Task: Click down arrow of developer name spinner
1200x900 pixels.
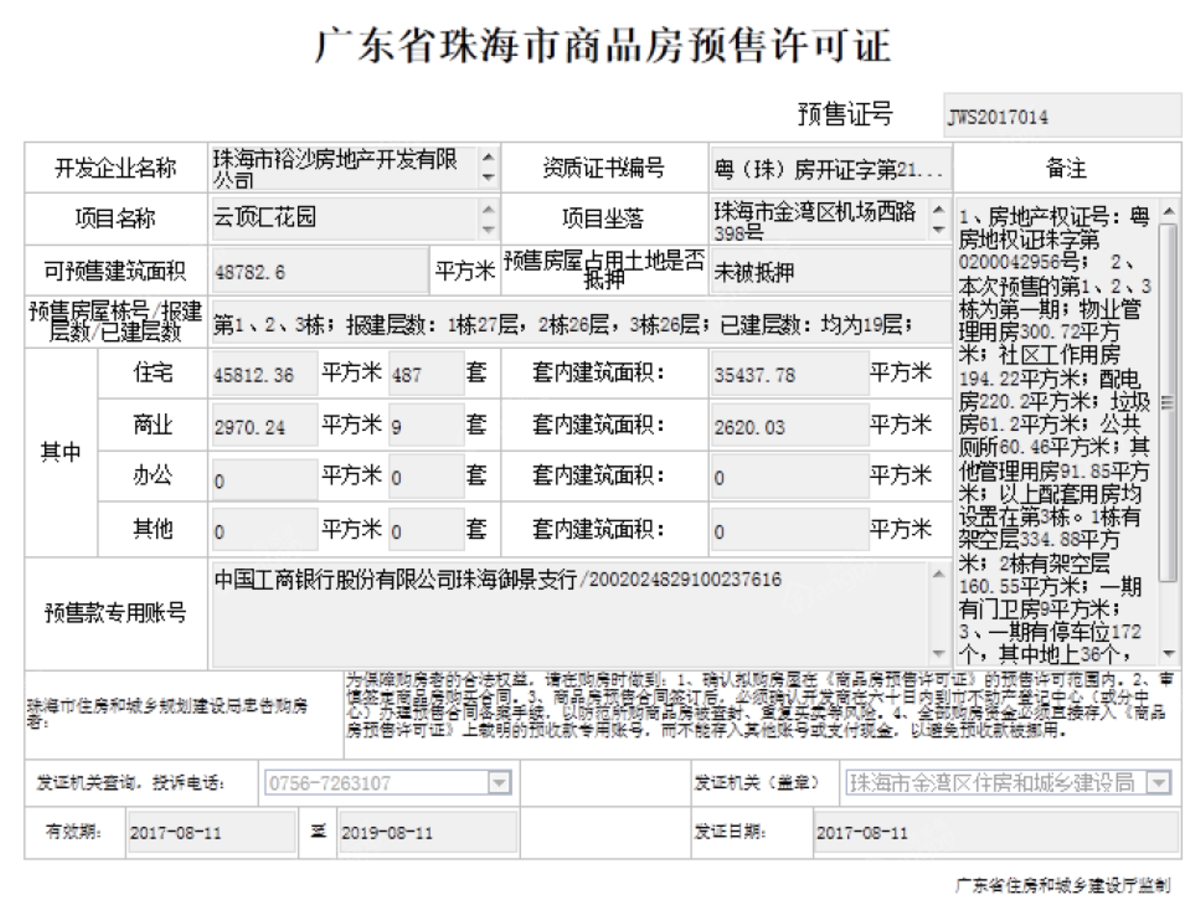Action: point(487,180)
